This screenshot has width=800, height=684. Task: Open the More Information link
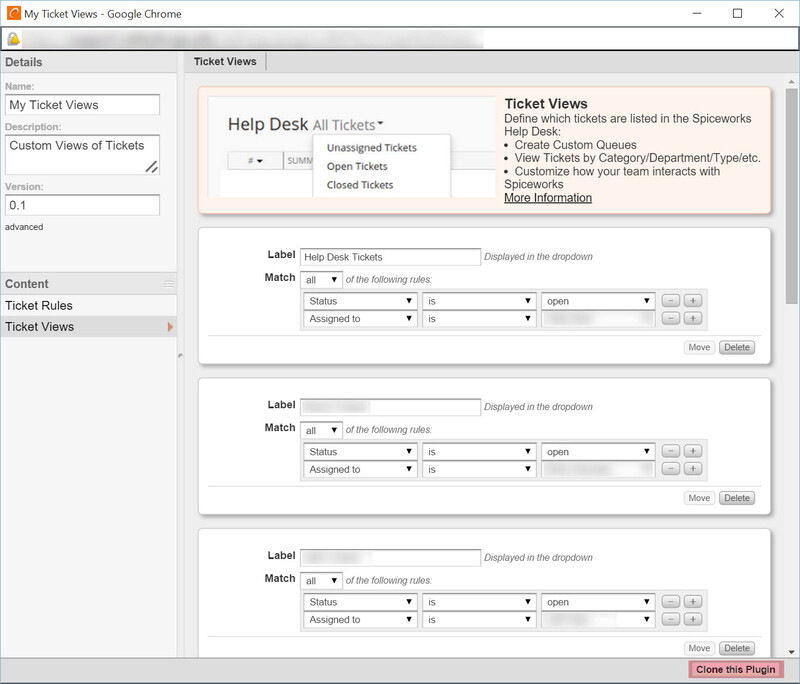coord(547,197)
